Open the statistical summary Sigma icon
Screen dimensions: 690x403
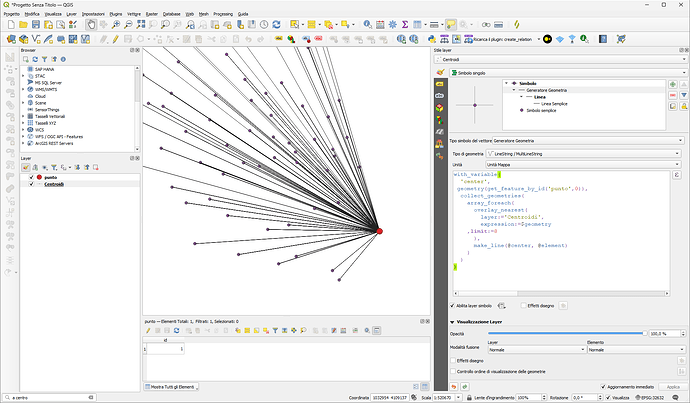pos(405,25)
